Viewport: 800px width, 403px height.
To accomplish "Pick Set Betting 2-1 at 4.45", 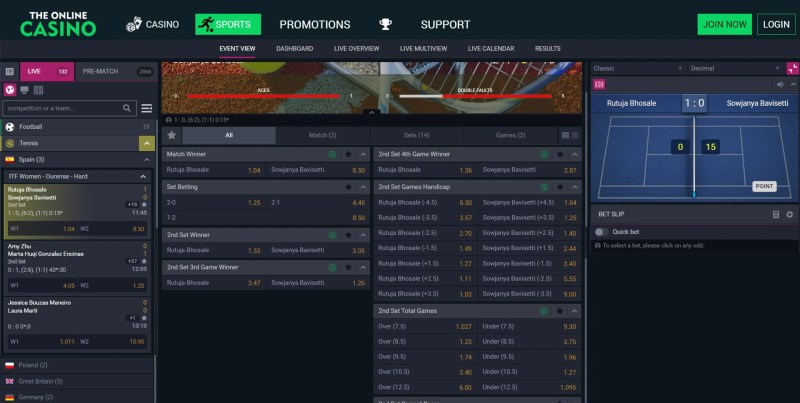I will 318,203.
